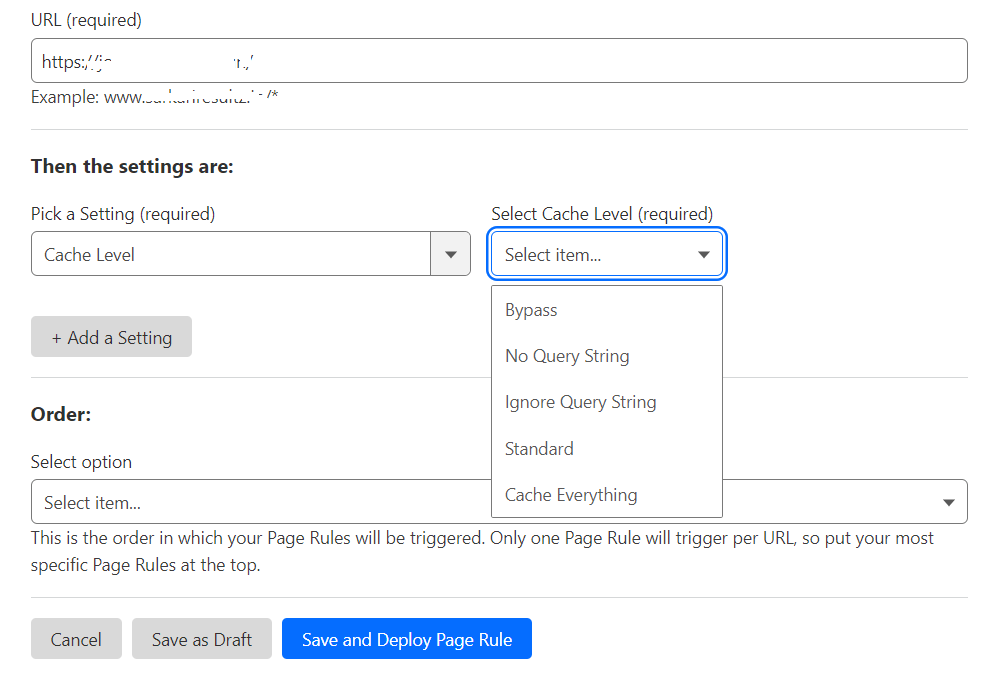This screenshot has width=988, height=692.
Task: Click the Add a Setting button
Action: (x=111, y=337)
